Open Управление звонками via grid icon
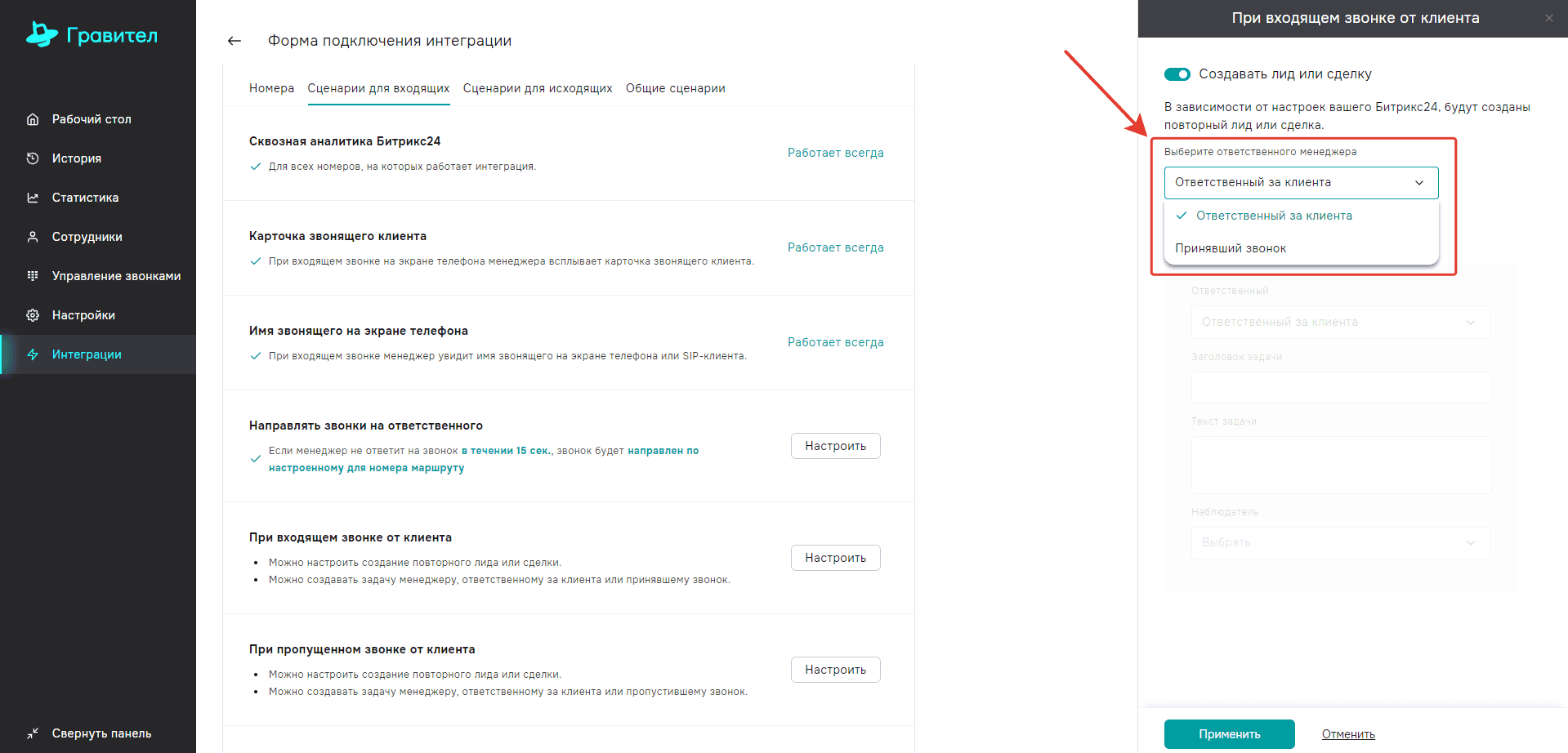This screenshot has height=753, width=1568. click(33, 276)
